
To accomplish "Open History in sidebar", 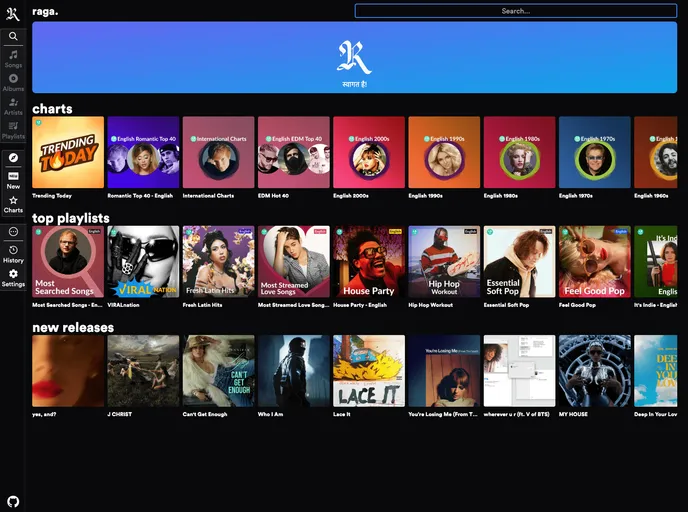I will pos(13,254).
